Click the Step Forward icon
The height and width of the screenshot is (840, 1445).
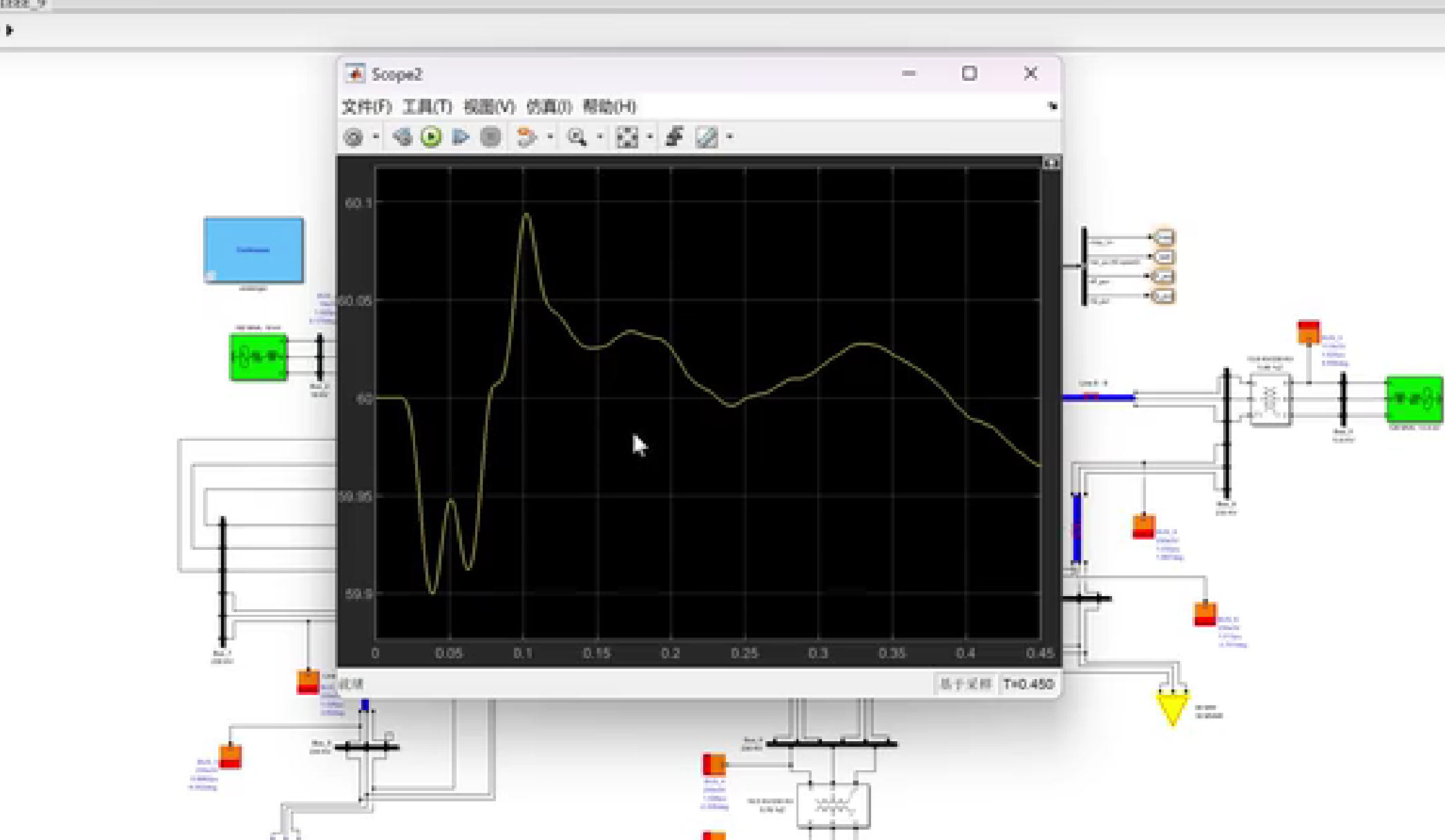(x=461, y=137)
